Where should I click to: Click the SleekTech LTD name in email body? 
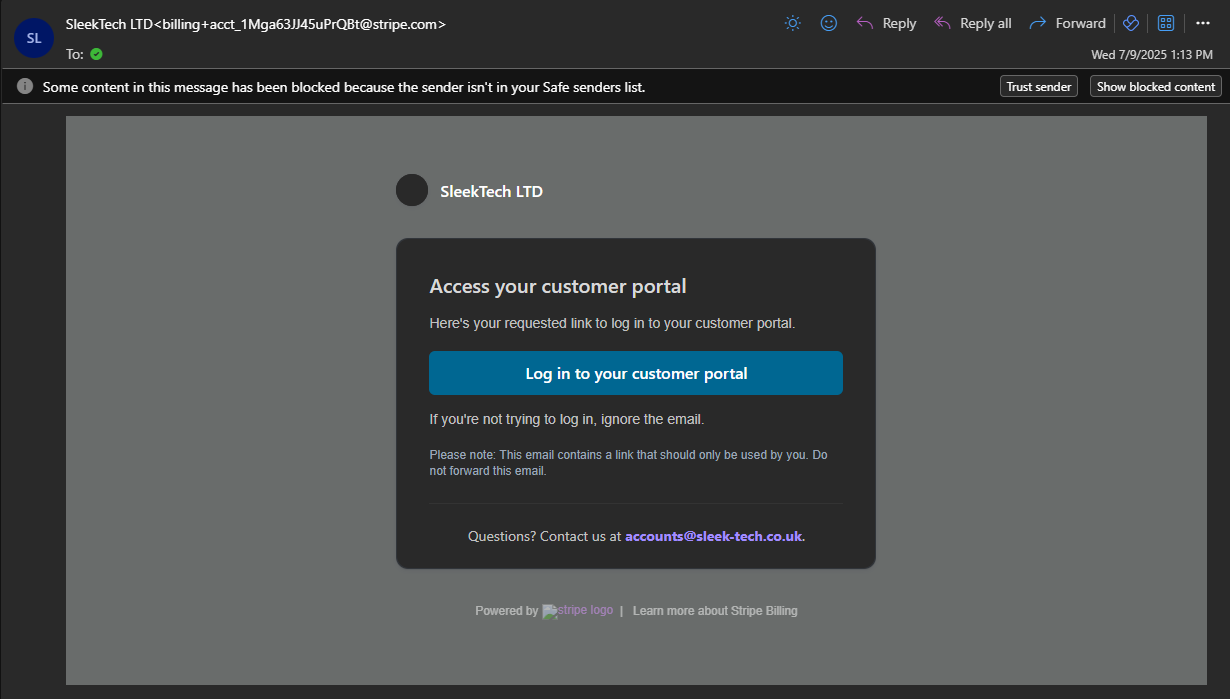click(x=491, y=191)
